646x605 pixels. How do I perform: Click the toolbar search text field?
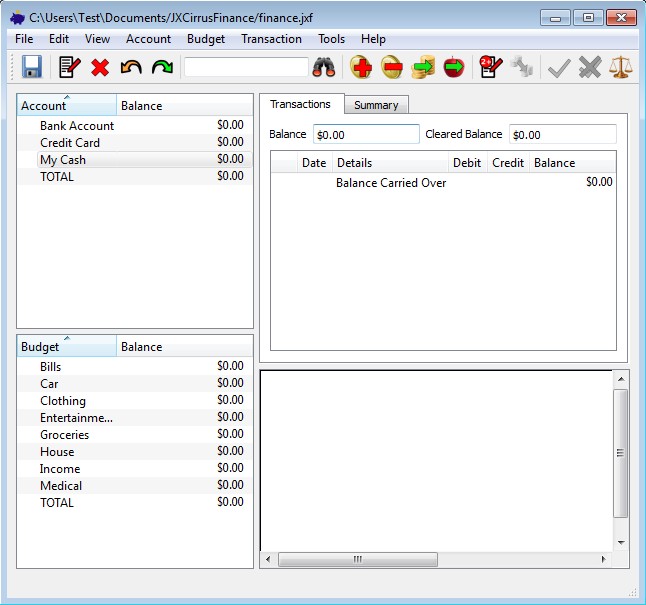pos(246,67)
